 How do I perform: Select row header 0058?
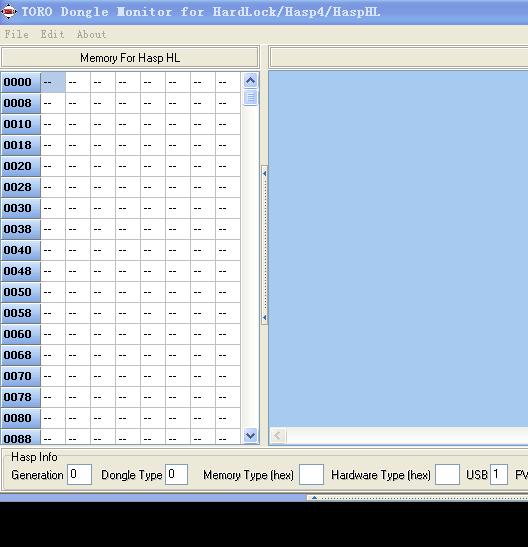[21, 313]
